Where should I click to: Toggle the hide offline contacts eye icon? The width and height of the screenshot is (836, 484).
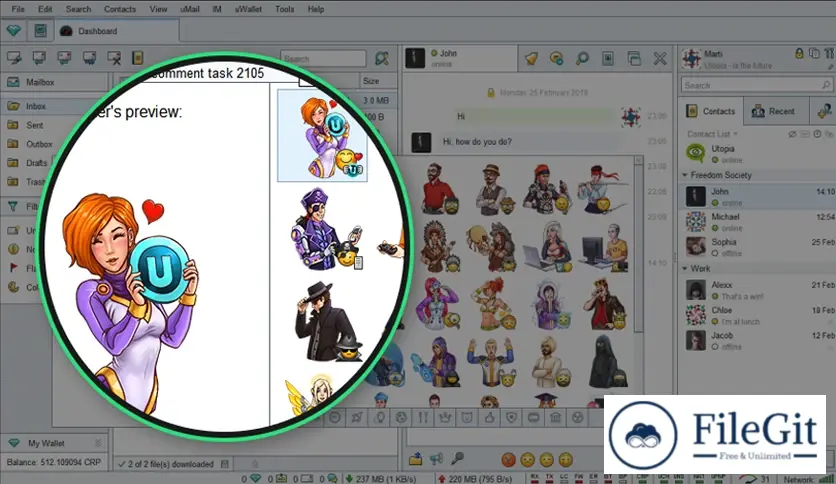(x=792, y=134)
